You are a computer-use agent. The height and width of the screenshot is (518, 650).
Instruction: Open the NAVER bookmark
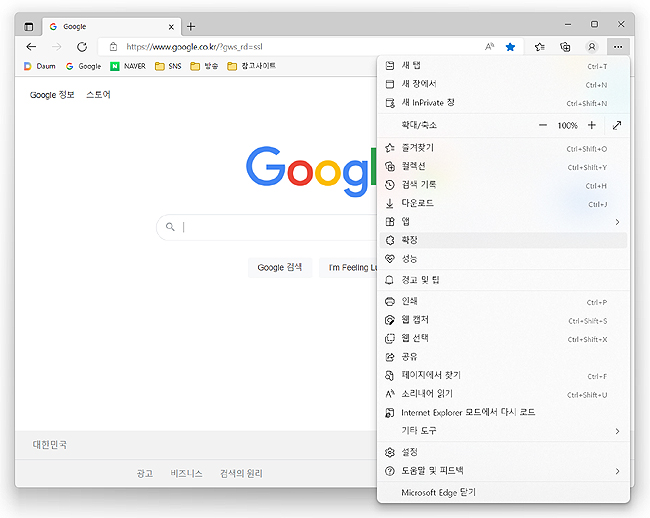pyautogui.click(x=128, y=66)
